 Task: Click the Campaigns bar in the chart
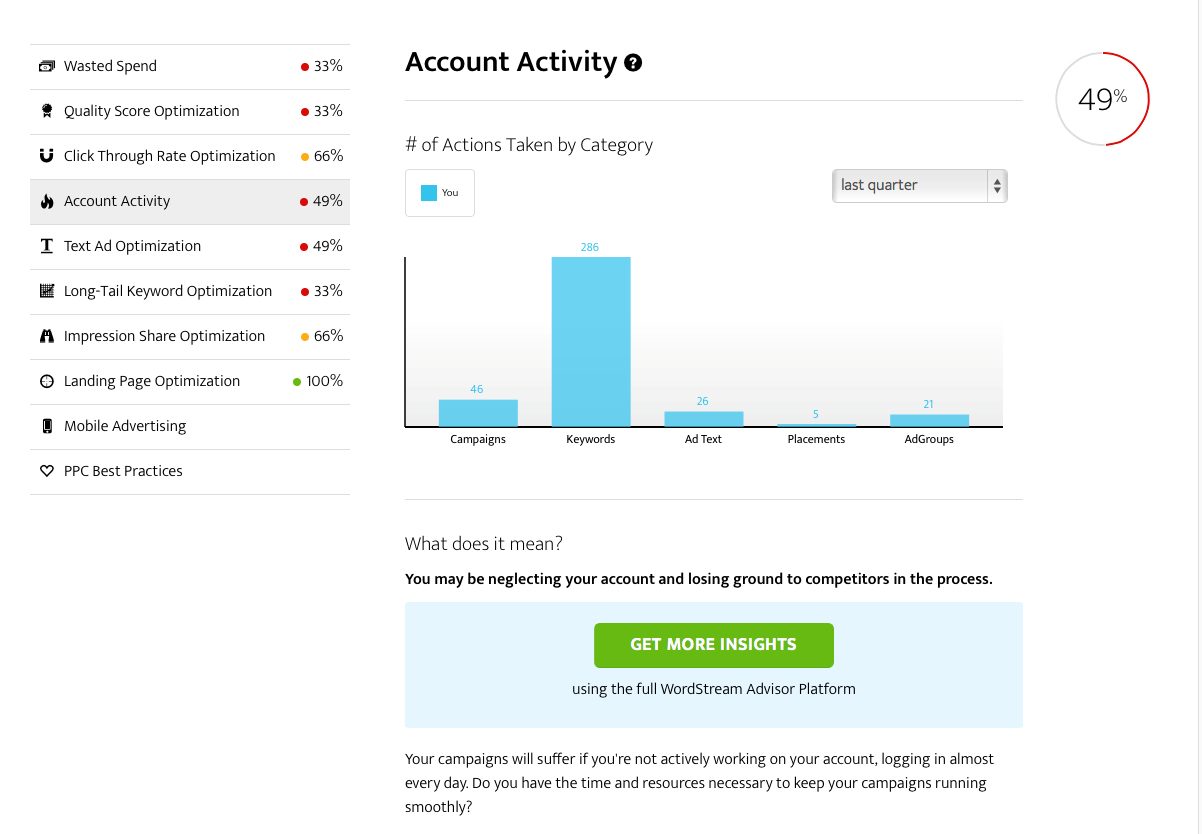[x=478, y=413]
